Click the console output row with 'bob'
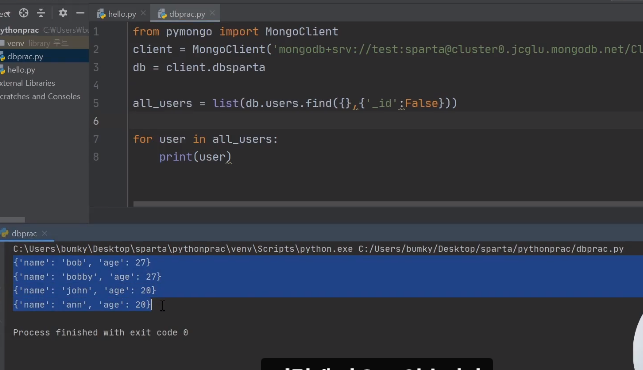This screenshot has width=643, height=370. 82,263
